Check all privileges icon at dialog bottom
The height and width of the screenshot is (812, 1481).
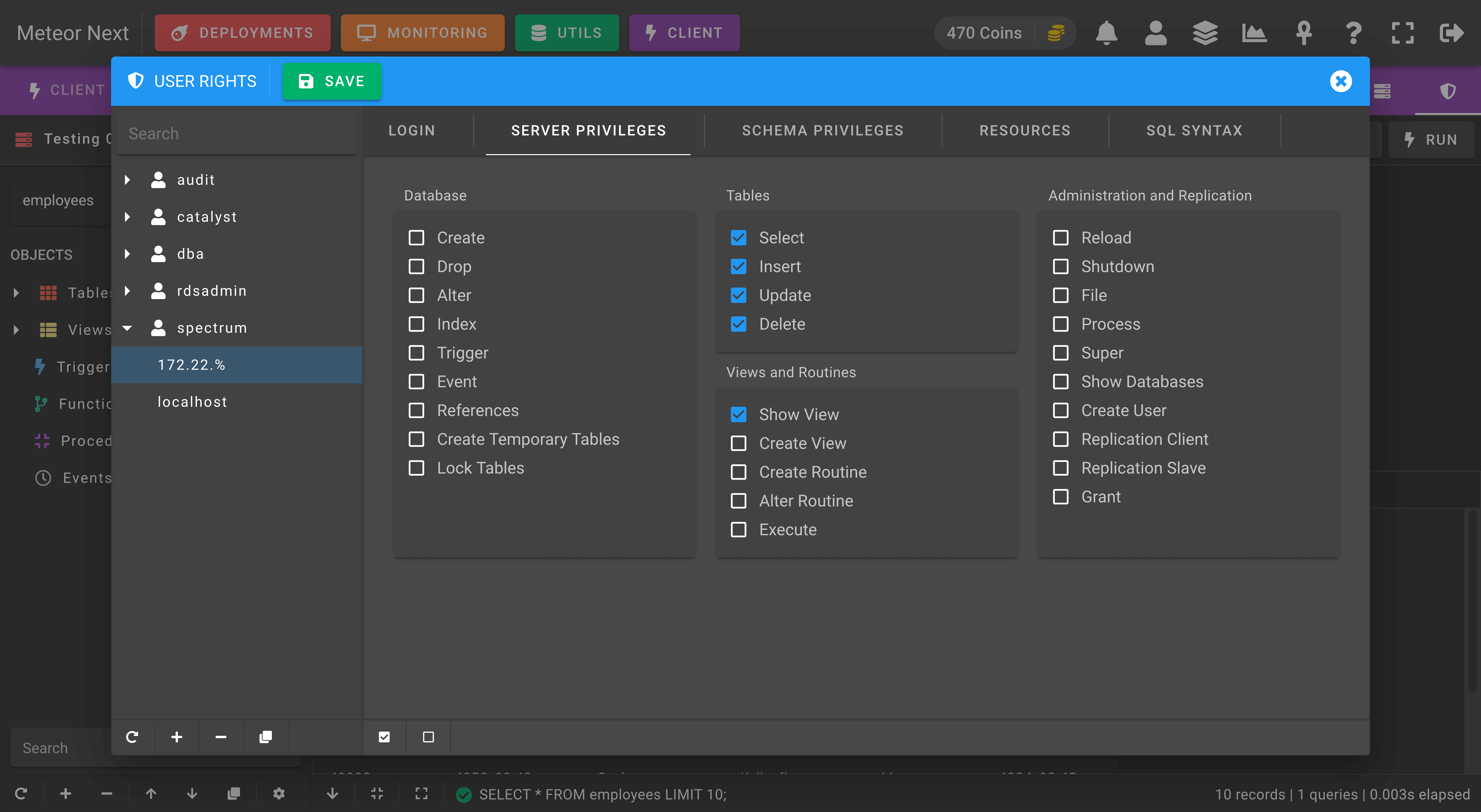[x=384, y=737]
